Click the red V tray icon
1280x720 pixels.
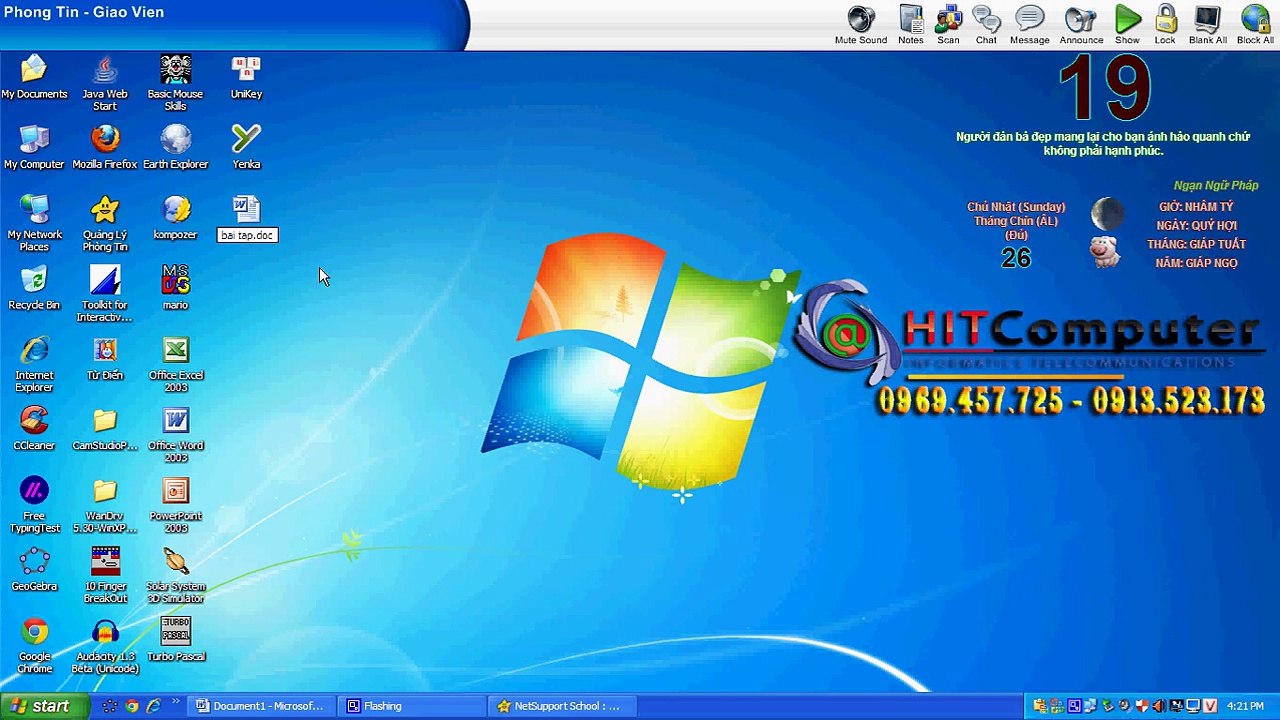(1208, 706)
